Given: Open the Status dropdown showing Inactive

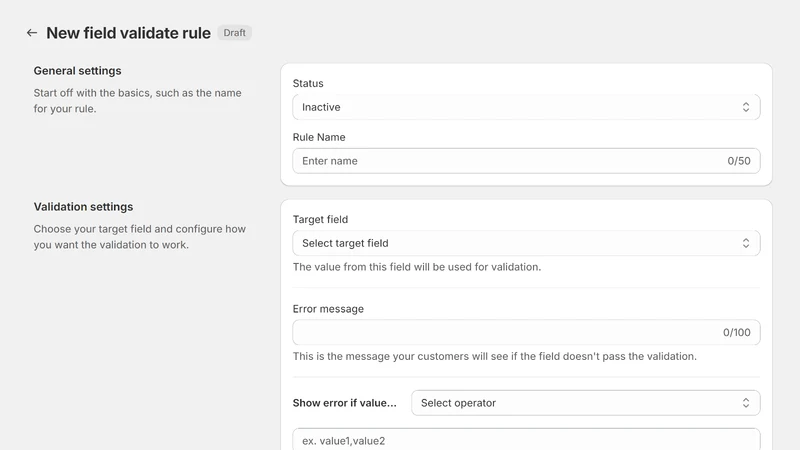Looking at the screenshot, I should click(526, 107).
